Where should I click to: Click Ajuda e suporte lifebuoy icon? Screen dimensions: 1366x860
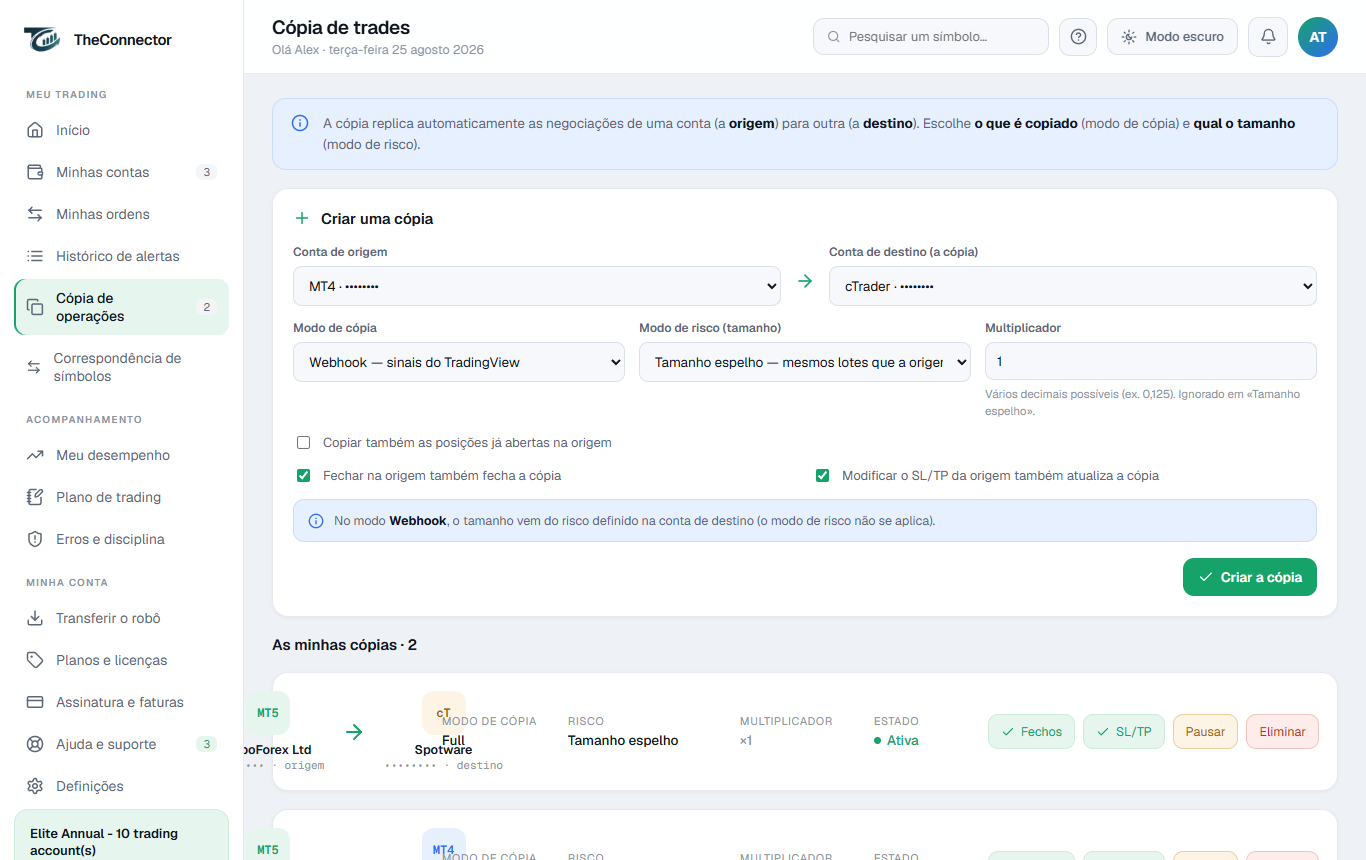pos(35,744)
